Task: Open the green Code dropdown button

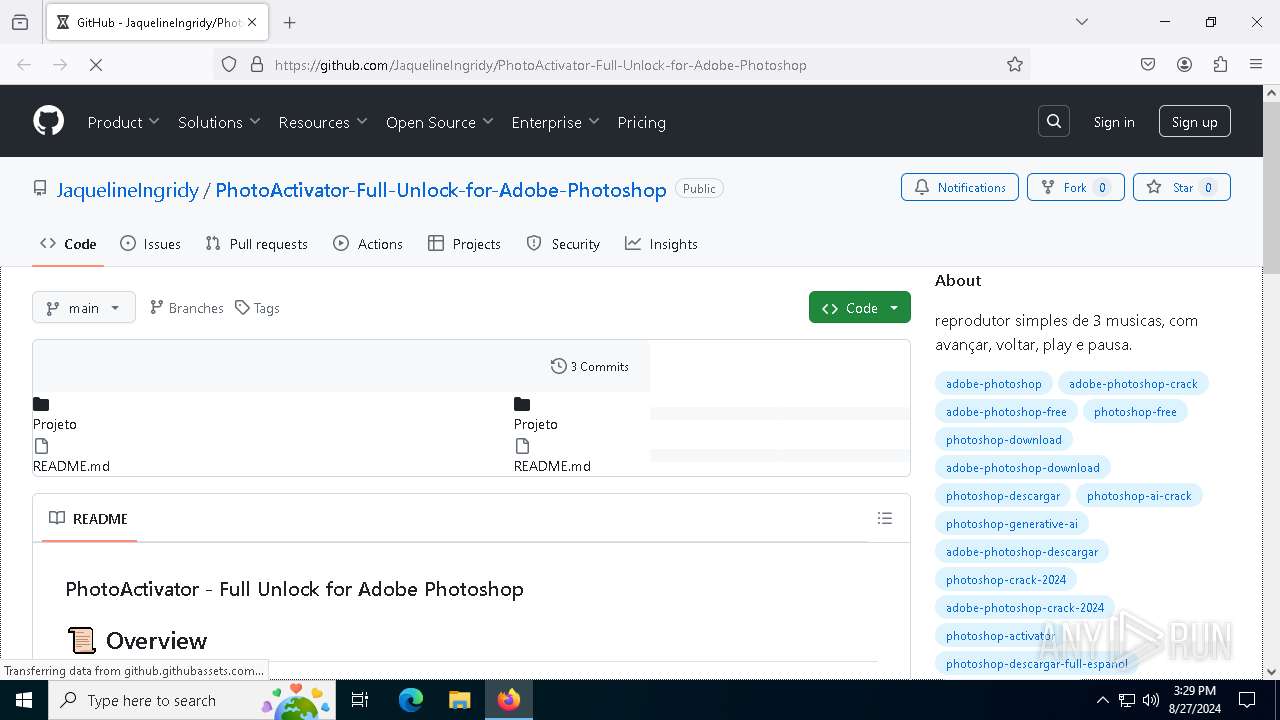Action: tap(860, 308)
